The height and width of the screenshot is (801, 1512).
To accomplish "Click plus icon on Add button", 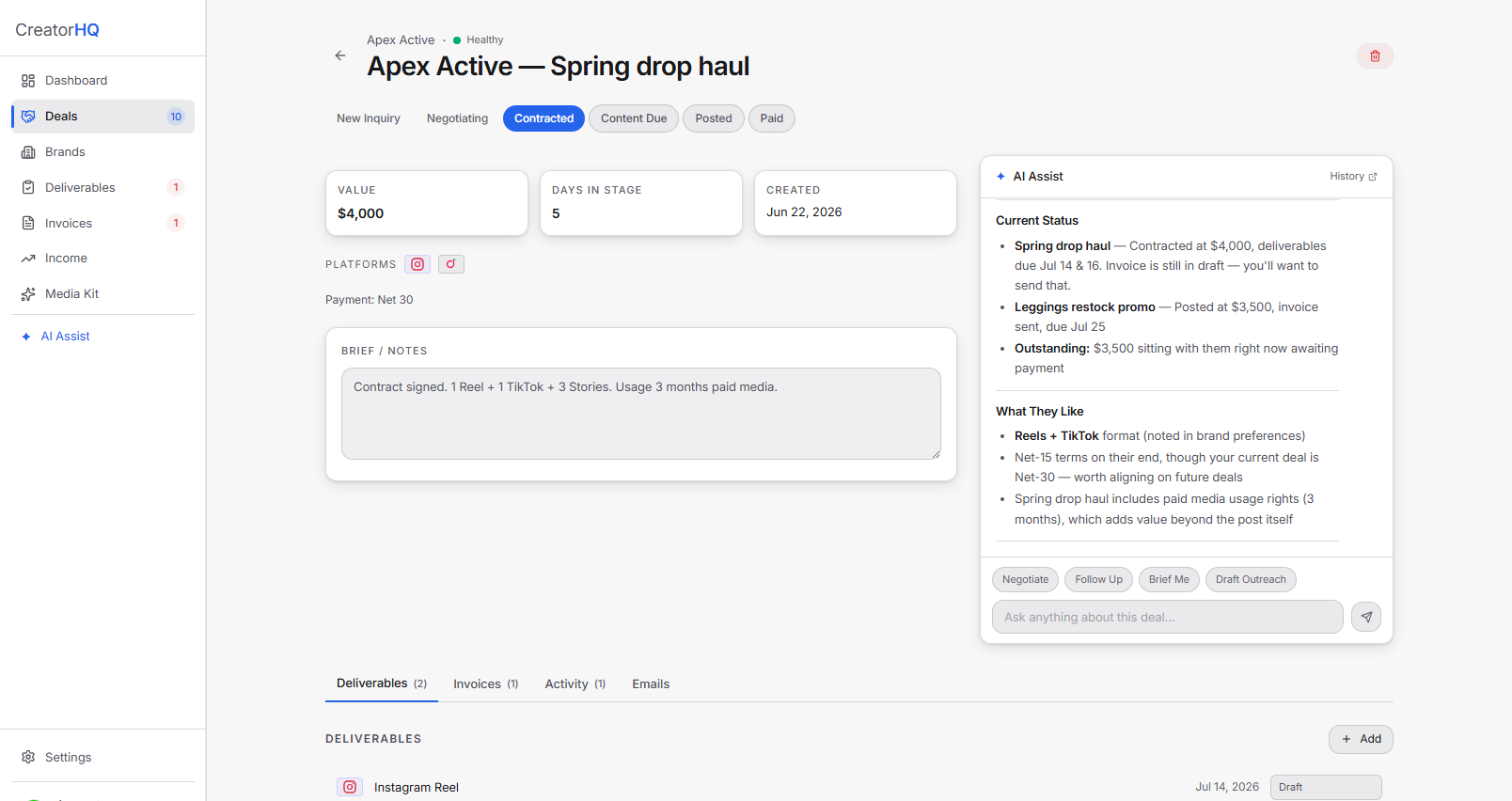I will (1347, 739).
